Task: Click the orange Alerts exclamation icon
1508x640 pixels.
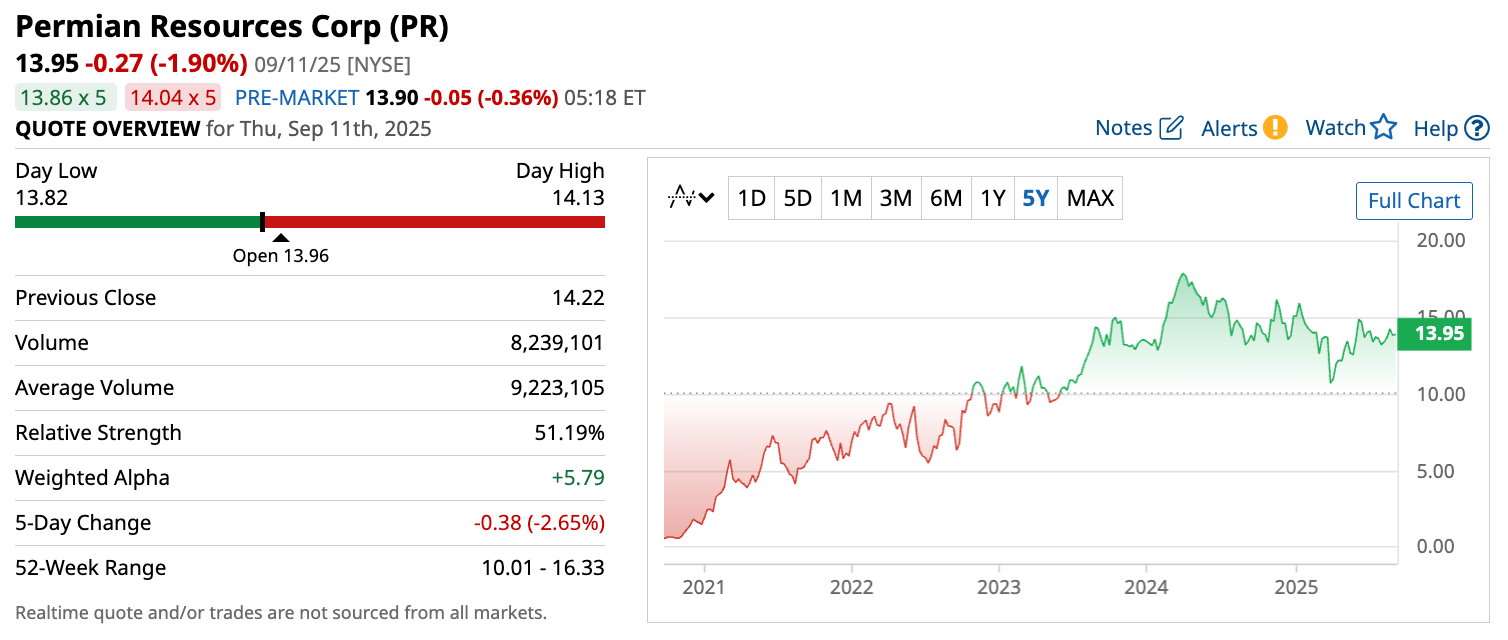Action: pos(1275,128)
